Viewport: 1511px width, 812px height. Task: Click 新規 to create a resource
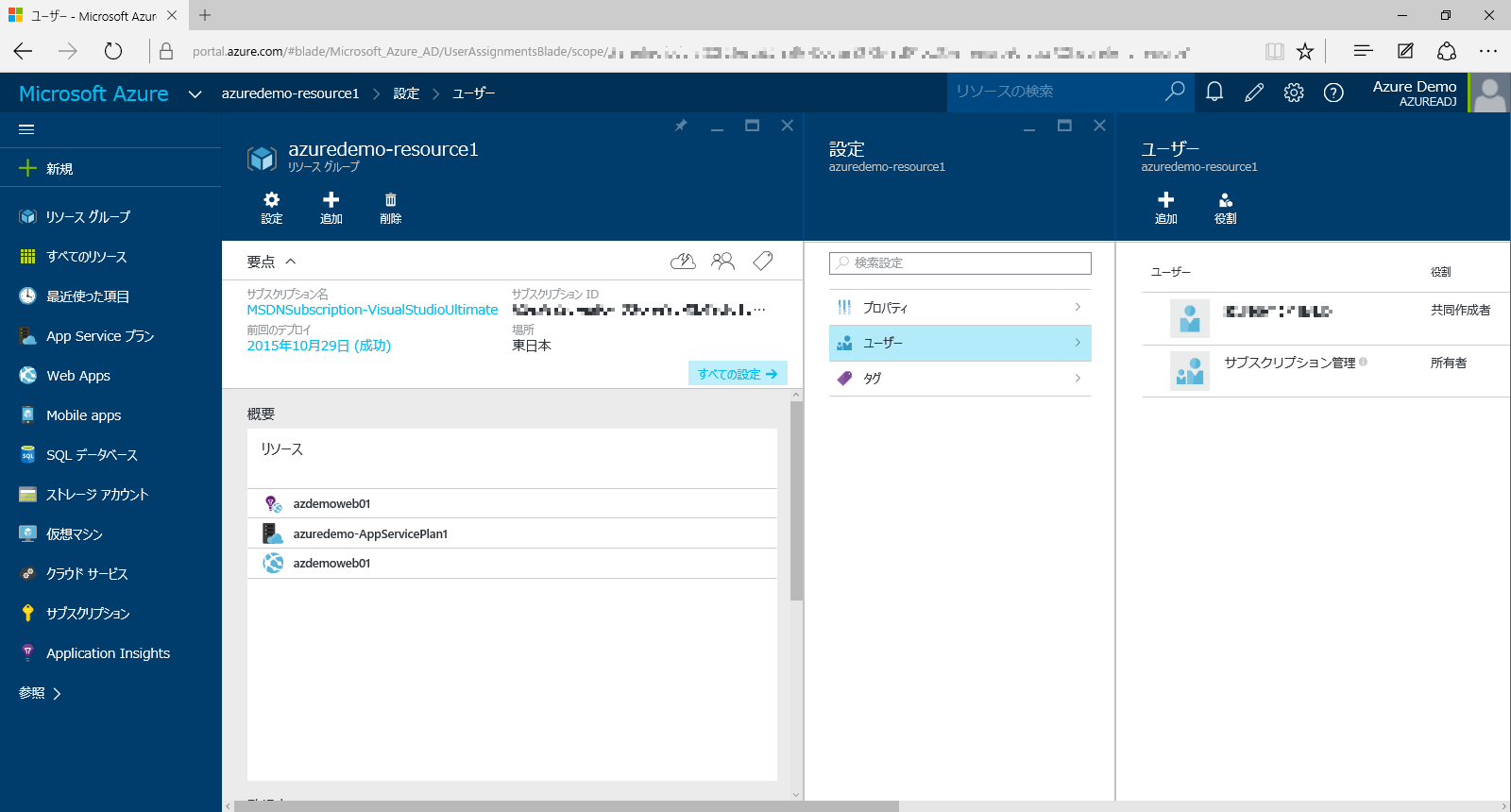point(110,169)
